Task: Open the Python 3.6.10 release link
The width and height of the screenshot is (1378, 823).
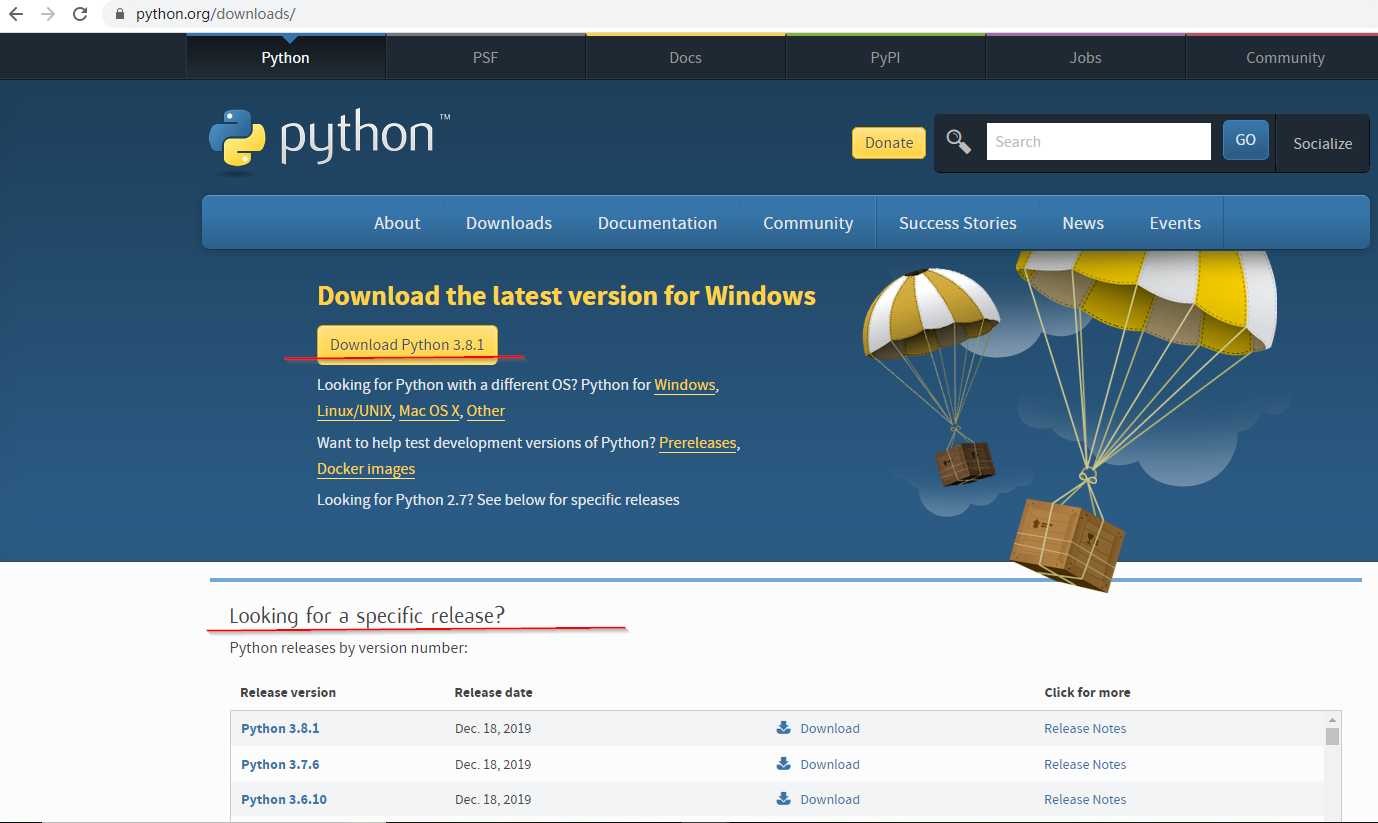Action: (284, 799)
